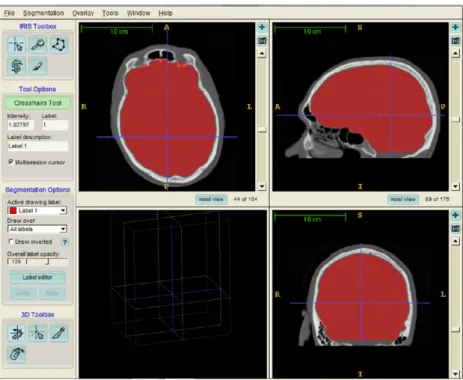Click the Label number field
463x380 pixels.
point(55,125)
